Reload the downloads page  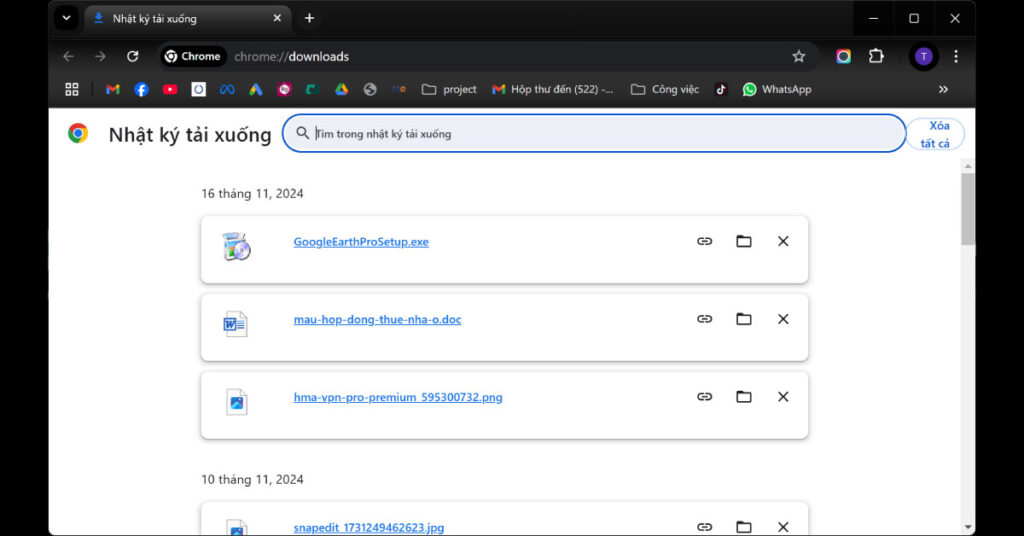(133, 57)
